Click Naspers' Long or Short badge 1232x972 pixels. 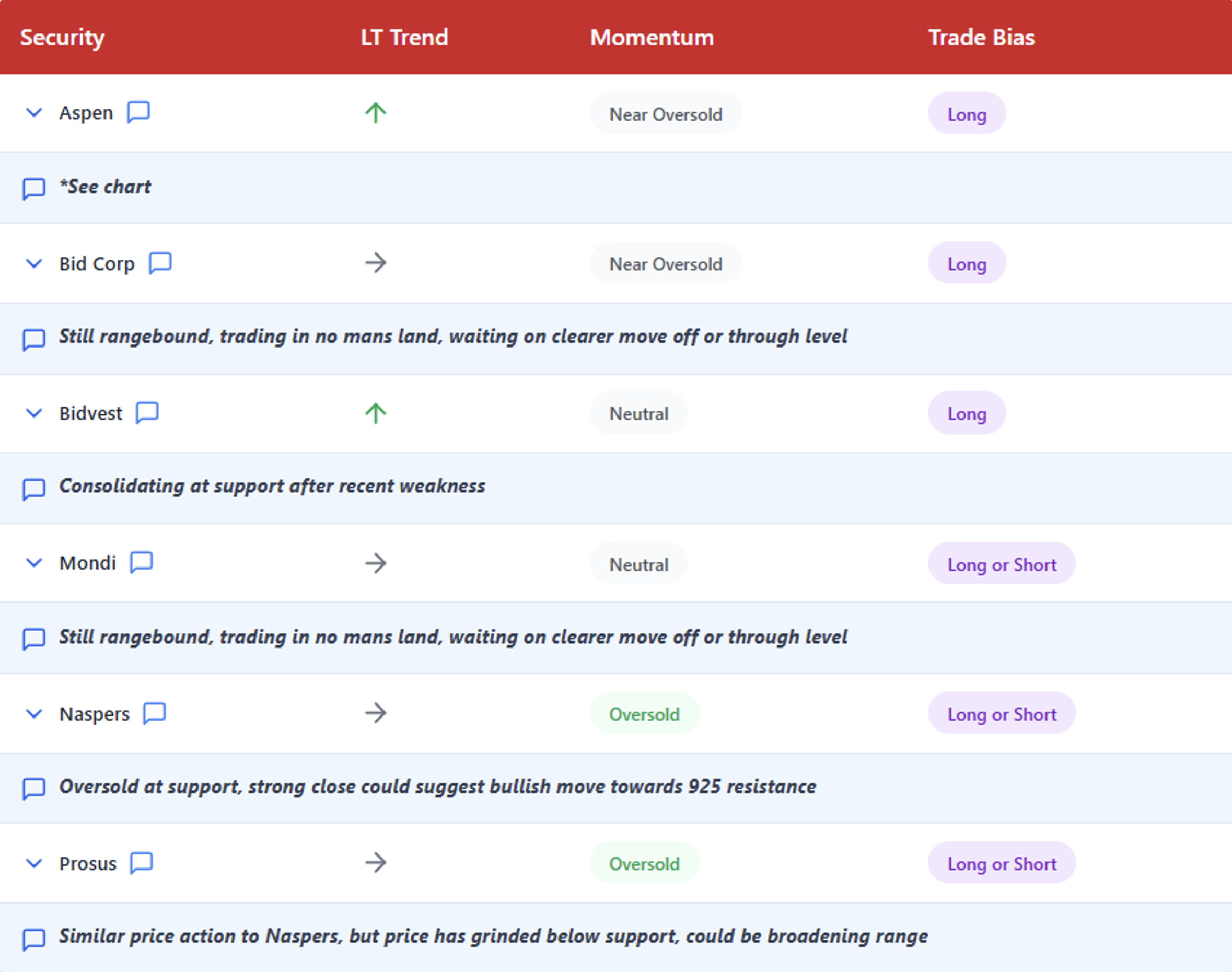pyautogui.click(x=1001, y=714)
